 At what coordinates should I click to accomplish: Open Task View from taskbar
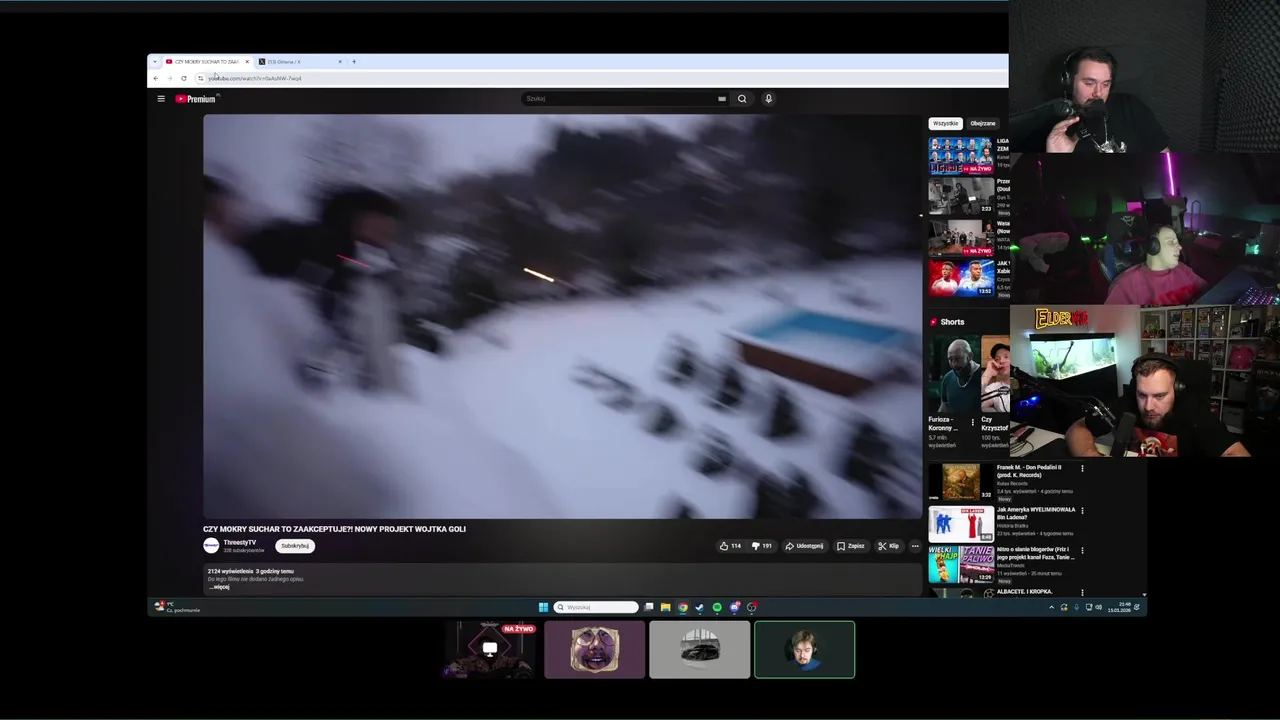[648, 607]
